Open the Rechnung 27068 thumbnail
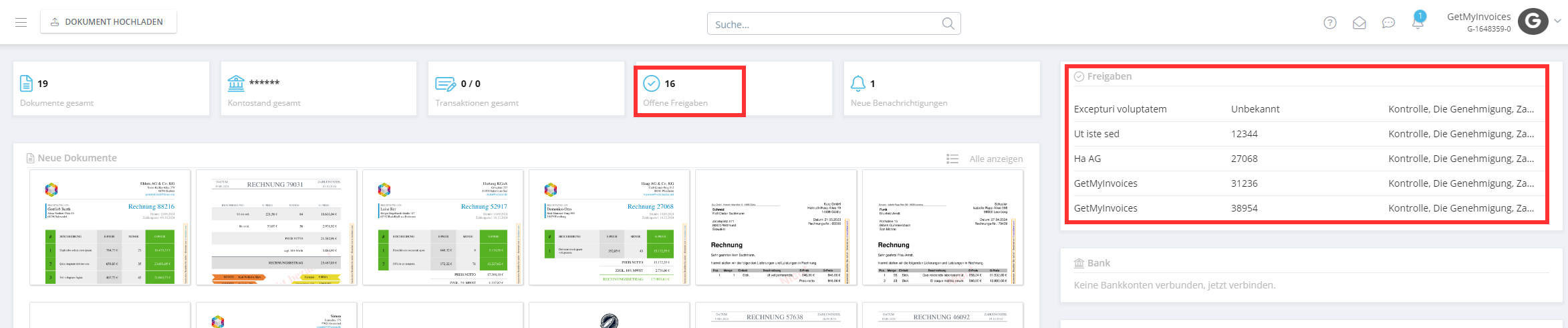 coord(610,228)
